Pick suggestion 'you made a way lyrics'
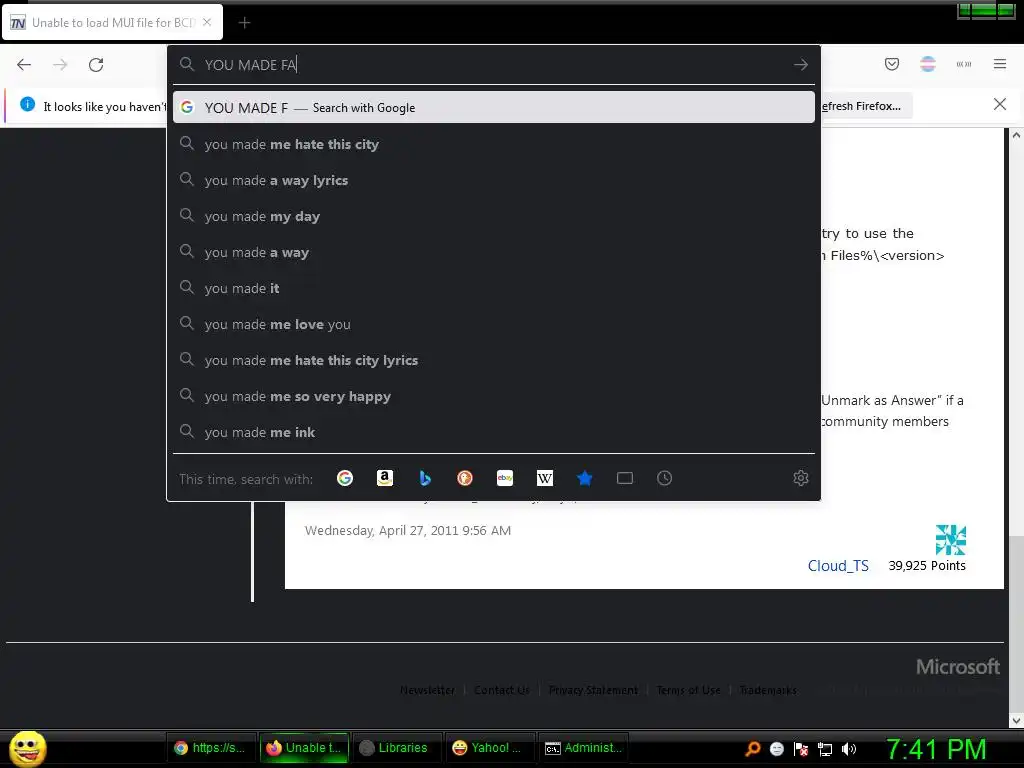The width and height of the screenshot is (1024, 768). [494, 180]
